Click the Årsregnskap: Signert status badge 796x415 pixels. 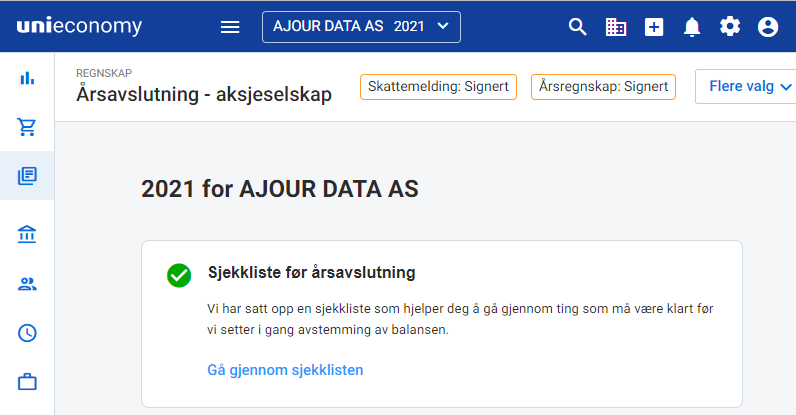(603, 87)
